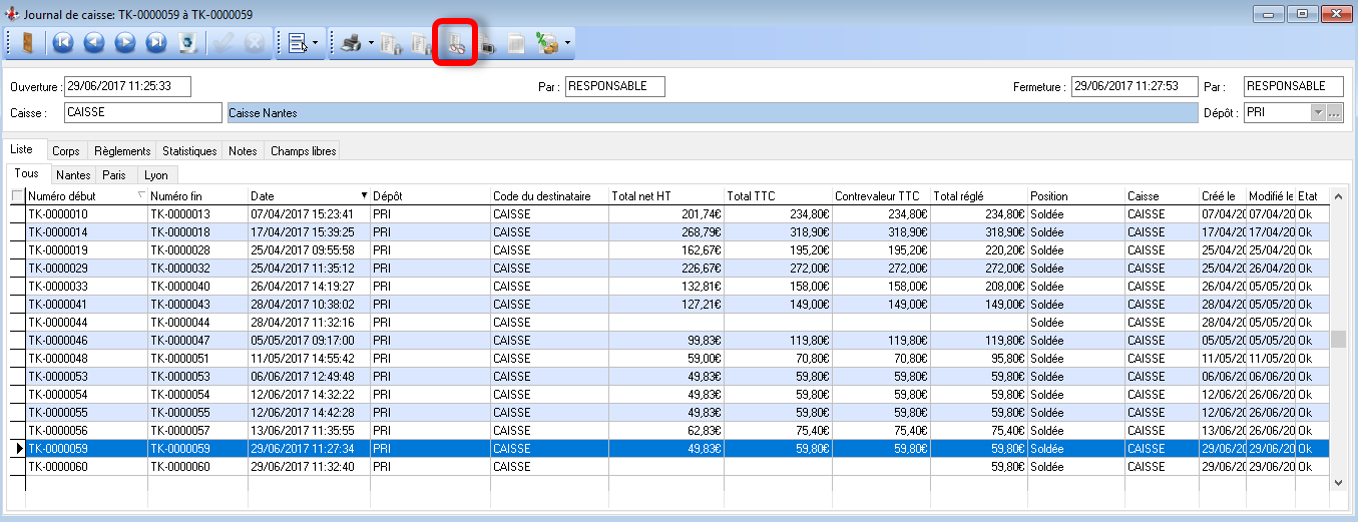1358x524 pixels.
Task: Click the printer icon
Action: [x=351, y=43]
